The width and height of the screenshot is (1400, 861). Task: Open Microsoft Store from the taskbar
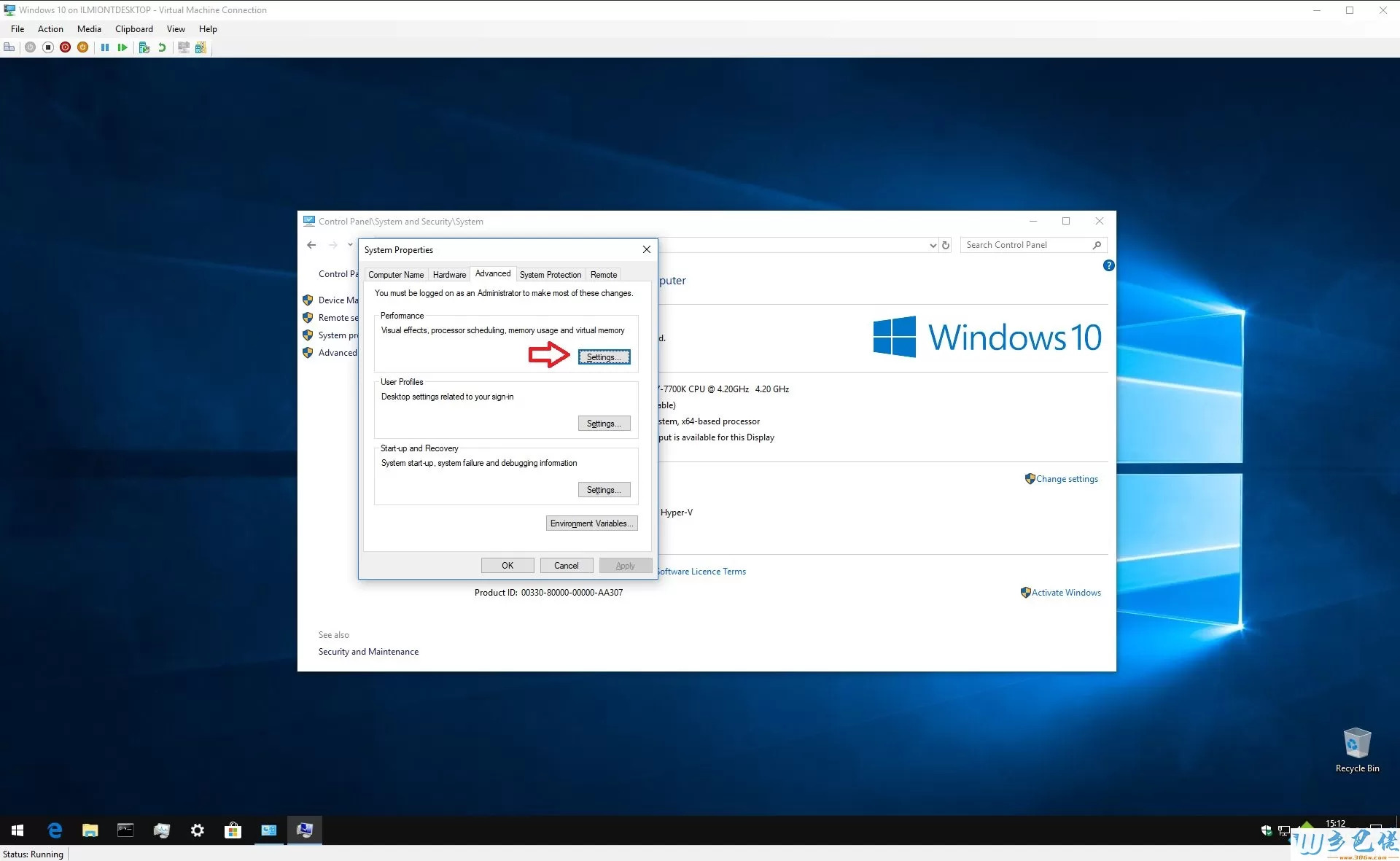[x=233, y=830]
